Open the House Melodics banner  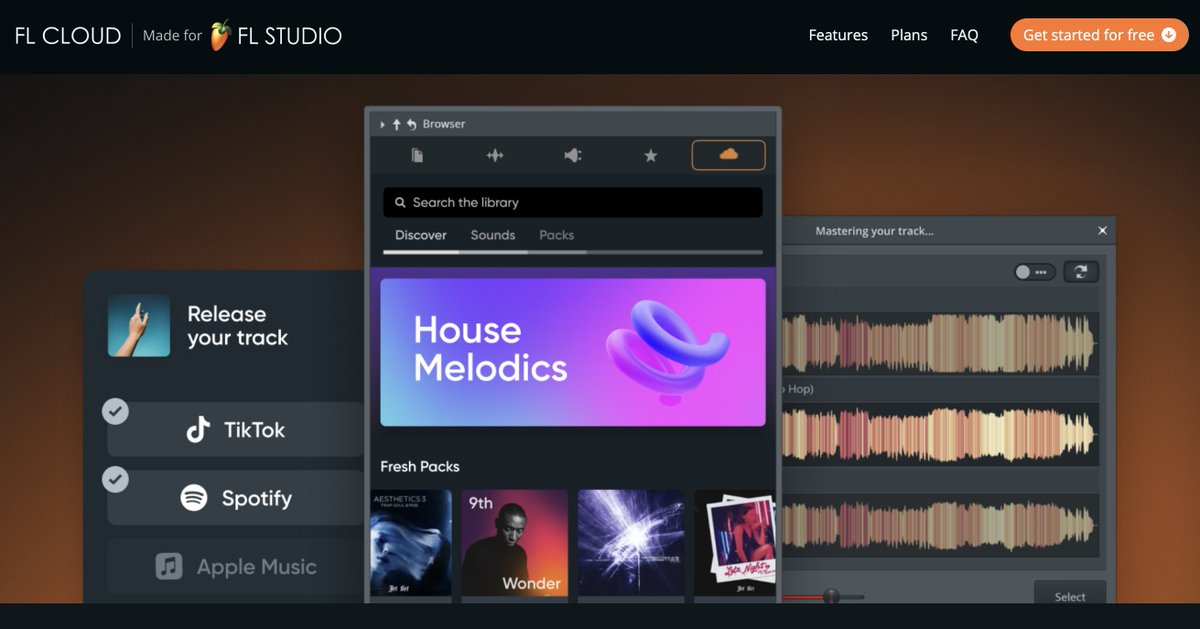[573, 352]
